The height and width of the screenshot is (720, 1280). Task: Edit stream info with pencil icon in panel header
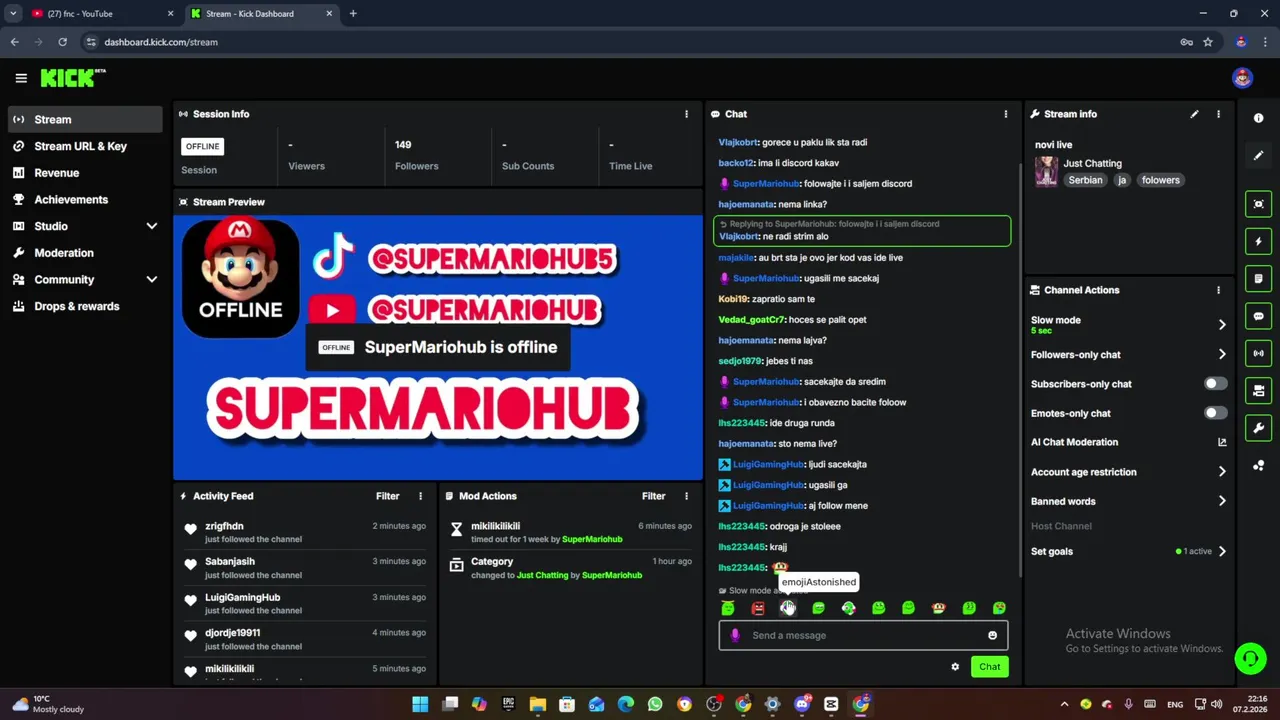tap(1194, 114)
